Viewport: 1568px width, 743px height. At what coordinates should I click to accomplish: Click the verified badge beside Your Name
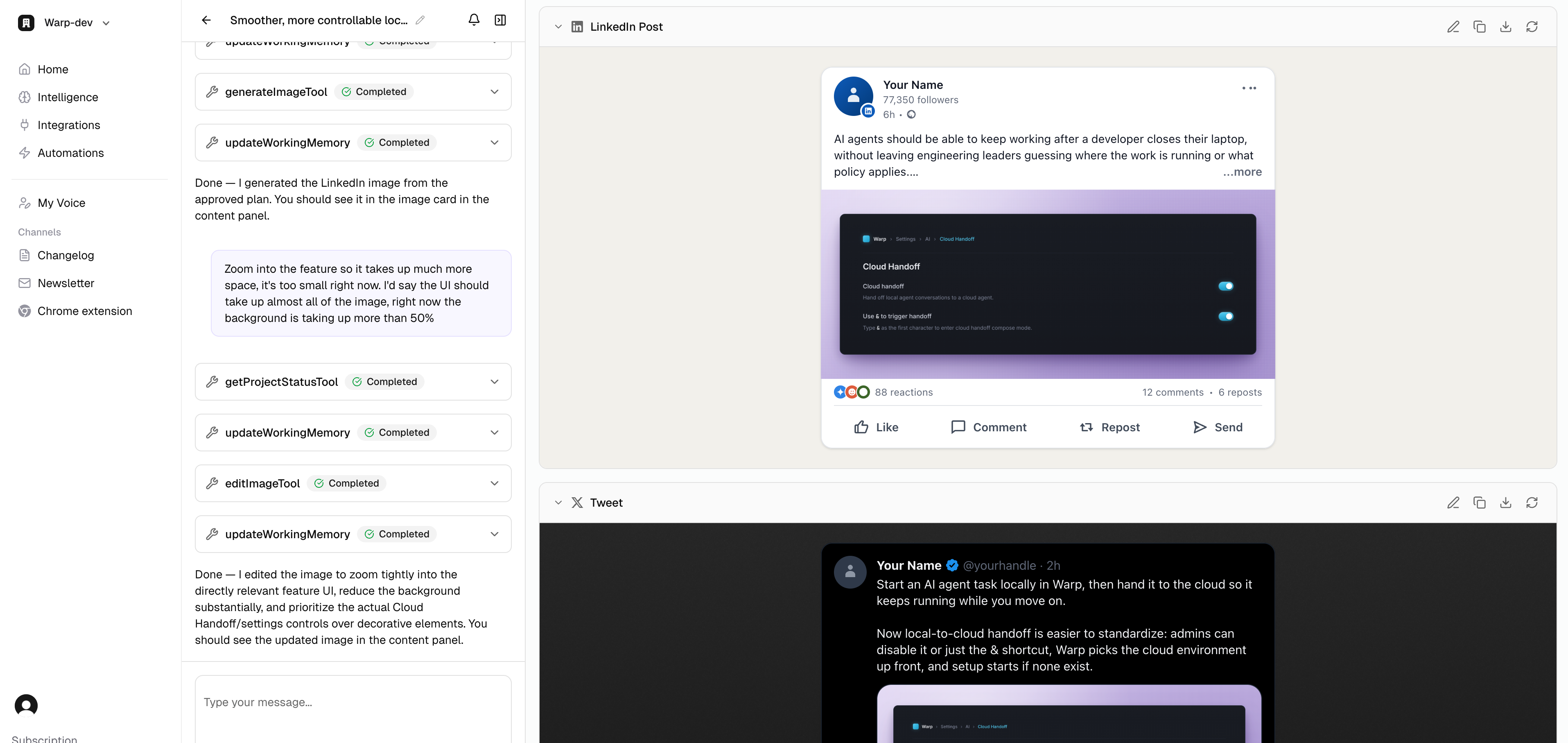click(952, 566)
